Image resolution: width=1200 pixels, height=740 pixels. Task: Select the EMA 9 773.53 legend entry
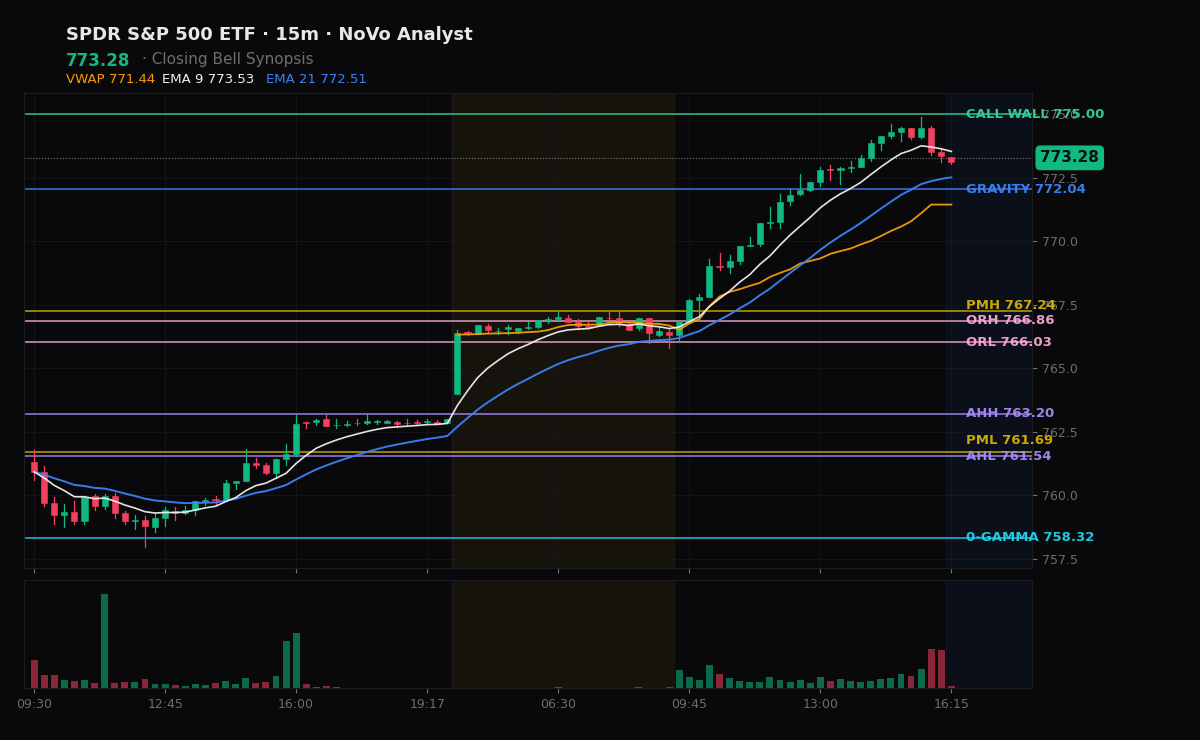pos(208,80)
